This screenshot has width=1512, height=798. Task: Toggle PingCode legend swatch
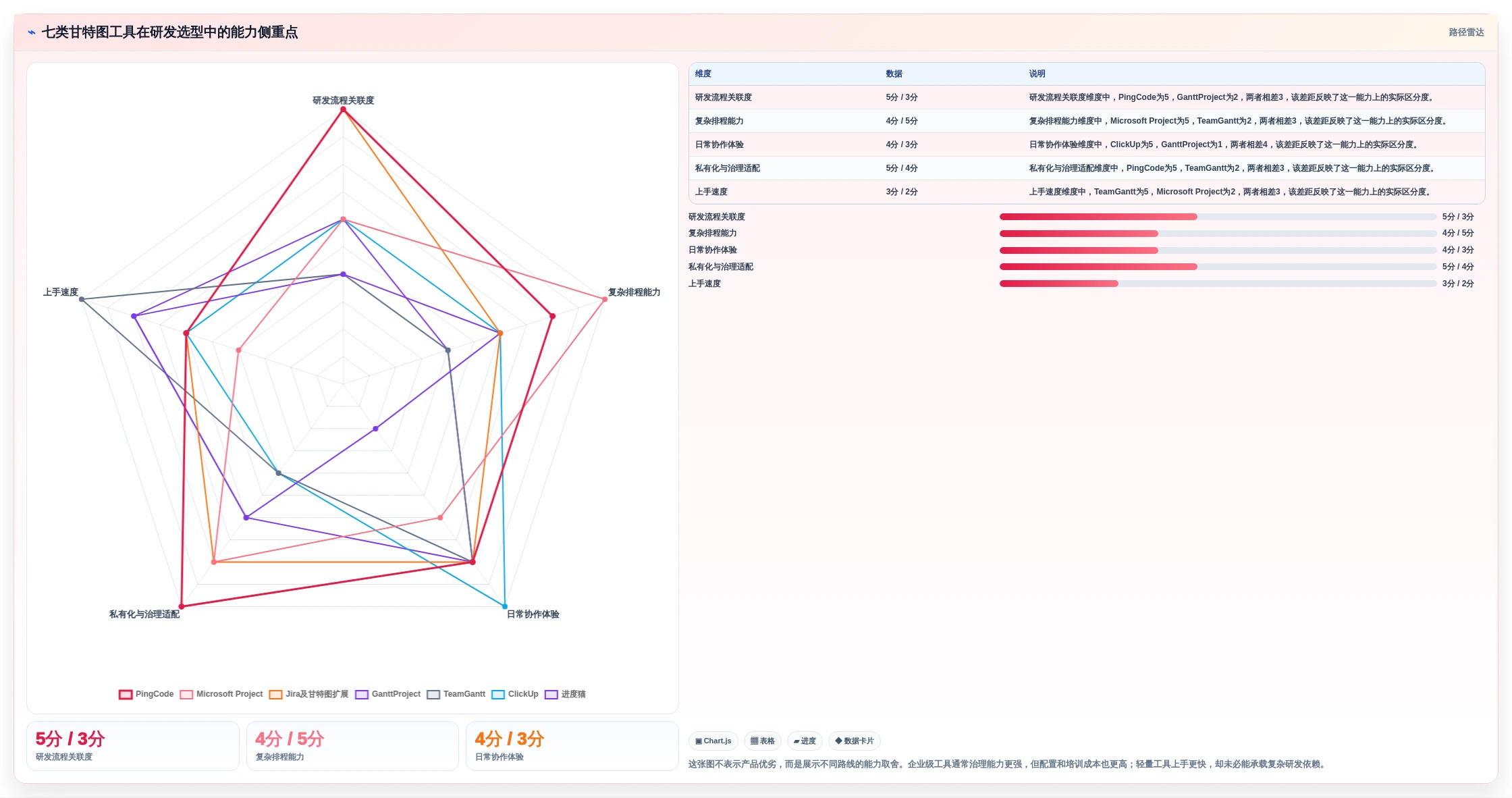(126, 694)
